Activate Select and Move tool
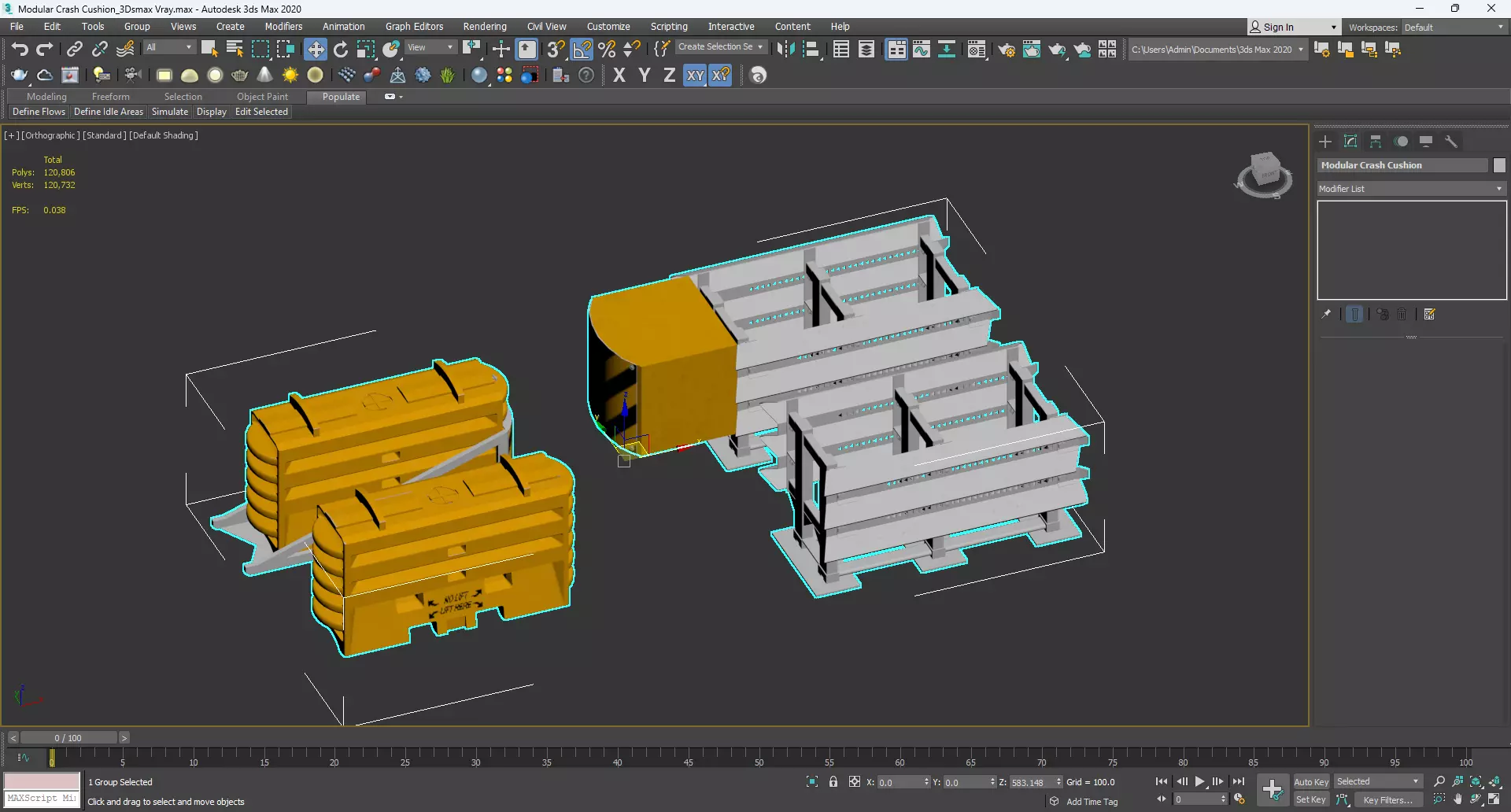This screenshot has height=812, width=1511. click(x=316, y=50)
